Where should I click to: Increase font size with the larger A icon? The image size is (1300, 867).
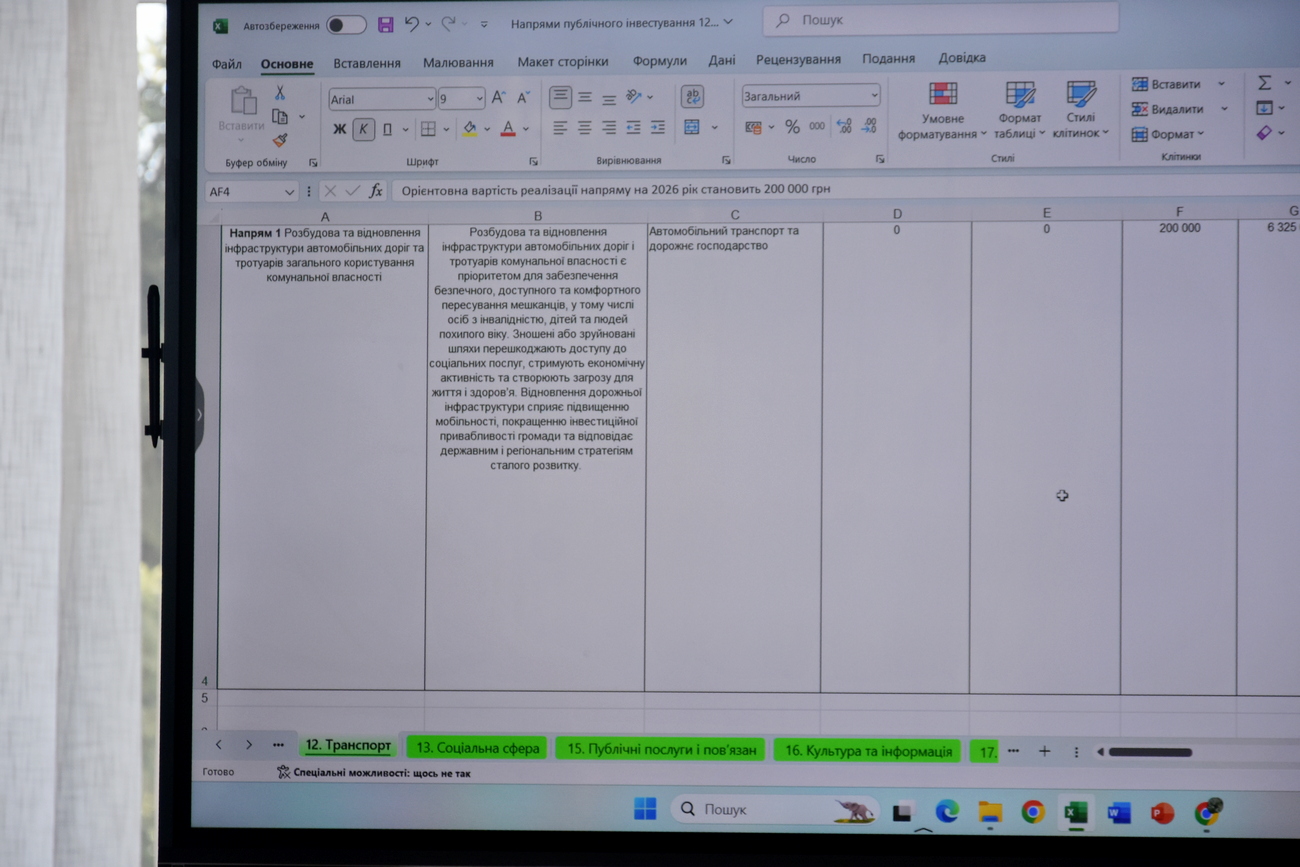[x=498, y=98]
